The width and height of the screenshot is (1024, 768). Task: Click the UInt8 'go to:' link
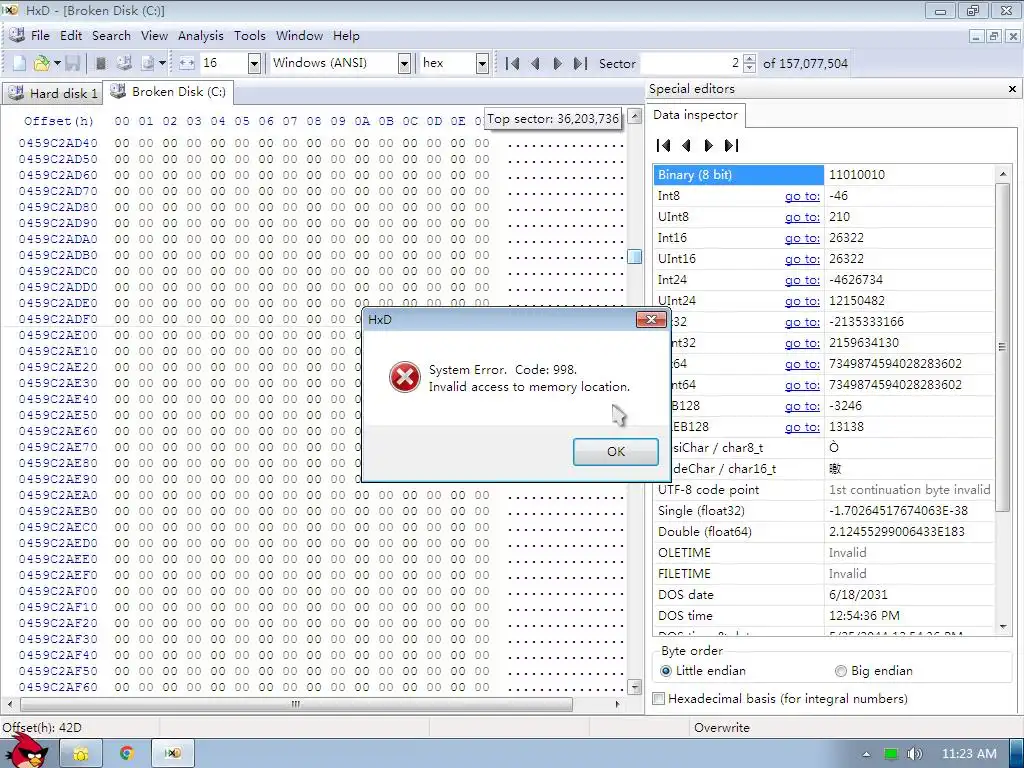802,217
